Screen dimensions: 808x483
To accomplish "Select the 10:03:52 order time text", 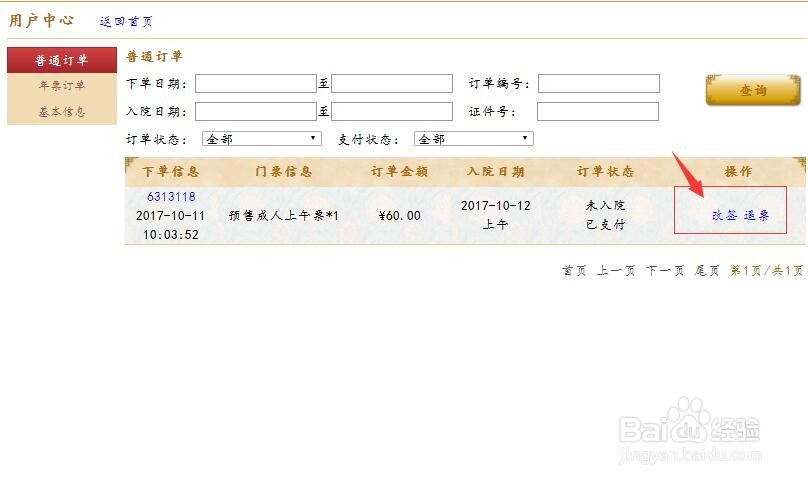I will pyautogui.click(x=171, y=235).
